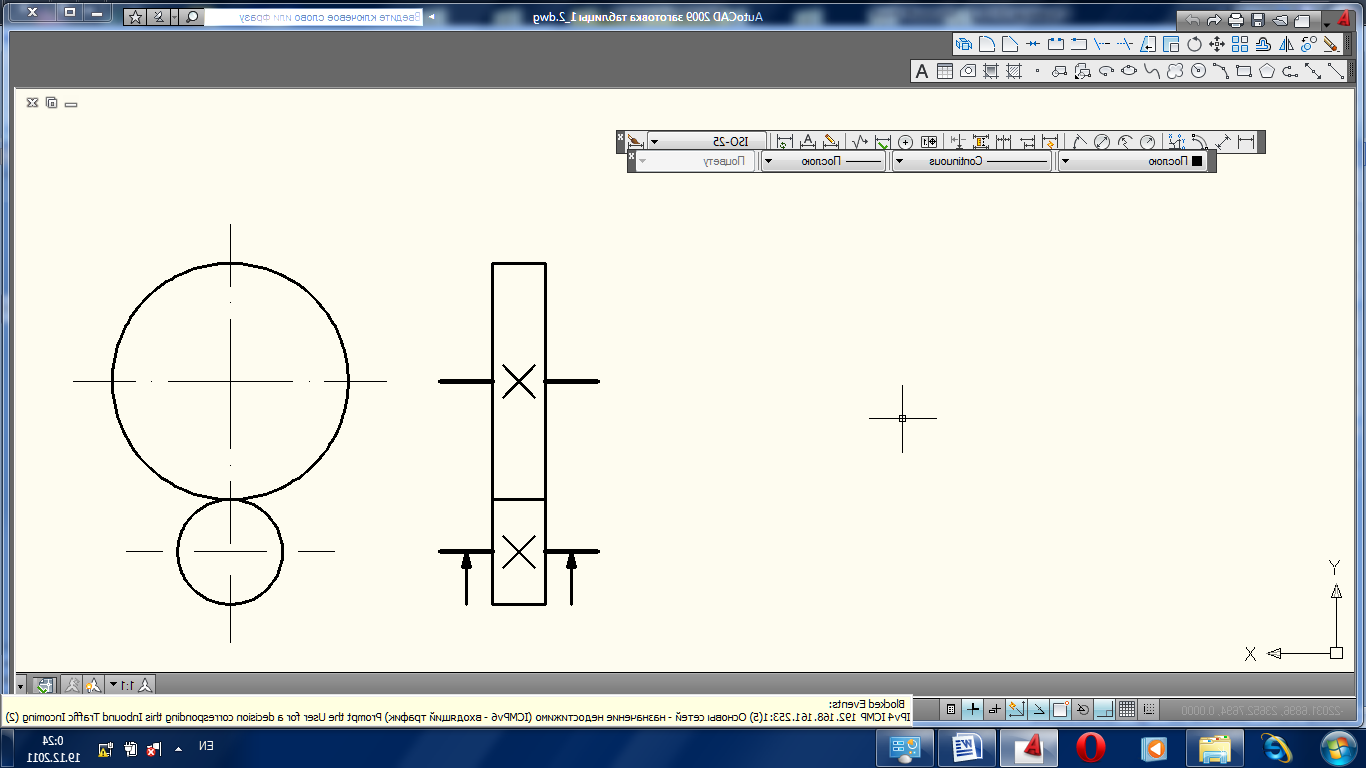Select the Linear dimension tool

[x=1246, y=142]
